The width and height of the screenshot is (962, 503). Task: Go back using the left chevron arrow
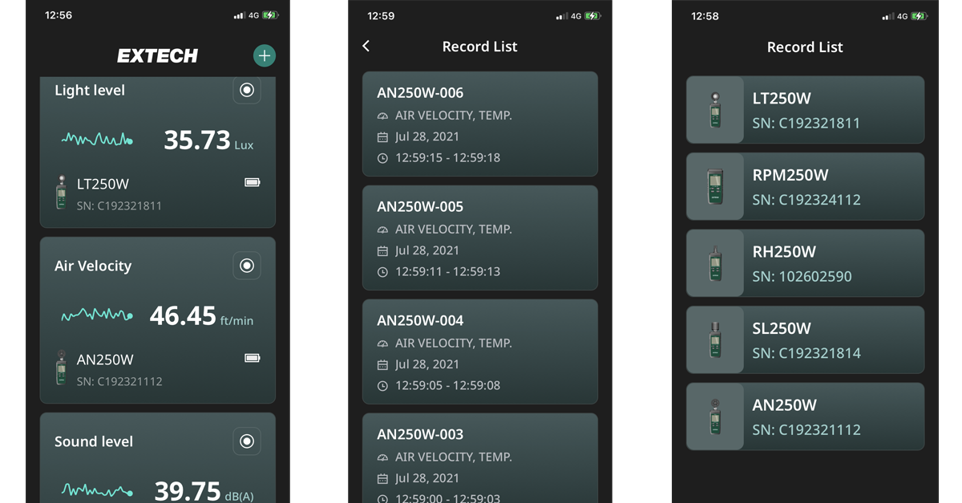[366, 46]
